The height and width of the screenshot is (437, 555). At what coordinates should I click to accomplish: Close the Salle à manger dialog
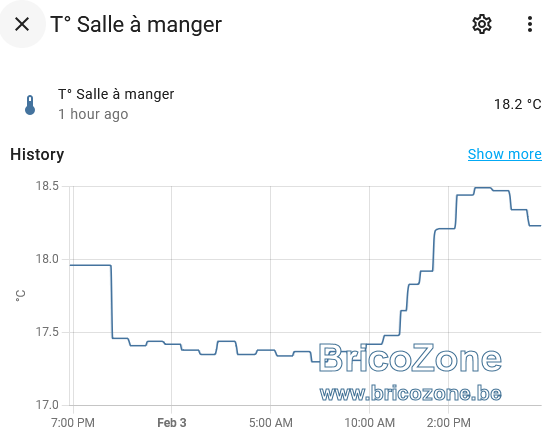click(x=22, y=24)
